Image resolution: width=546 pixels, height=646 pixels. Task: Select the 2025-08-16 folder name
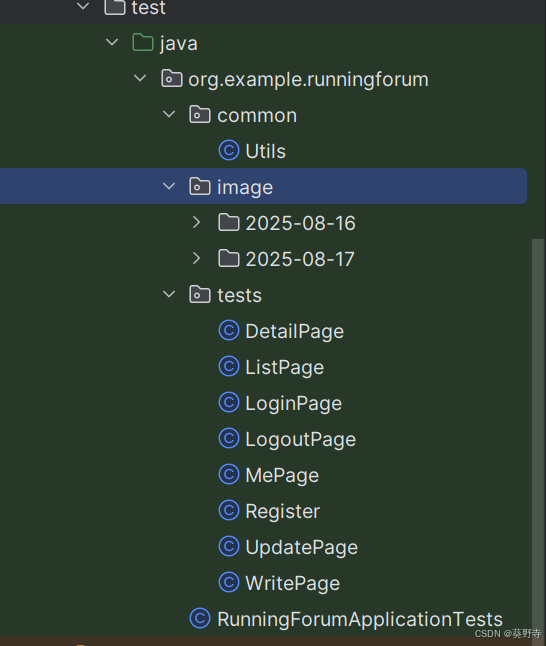point(300,223)
